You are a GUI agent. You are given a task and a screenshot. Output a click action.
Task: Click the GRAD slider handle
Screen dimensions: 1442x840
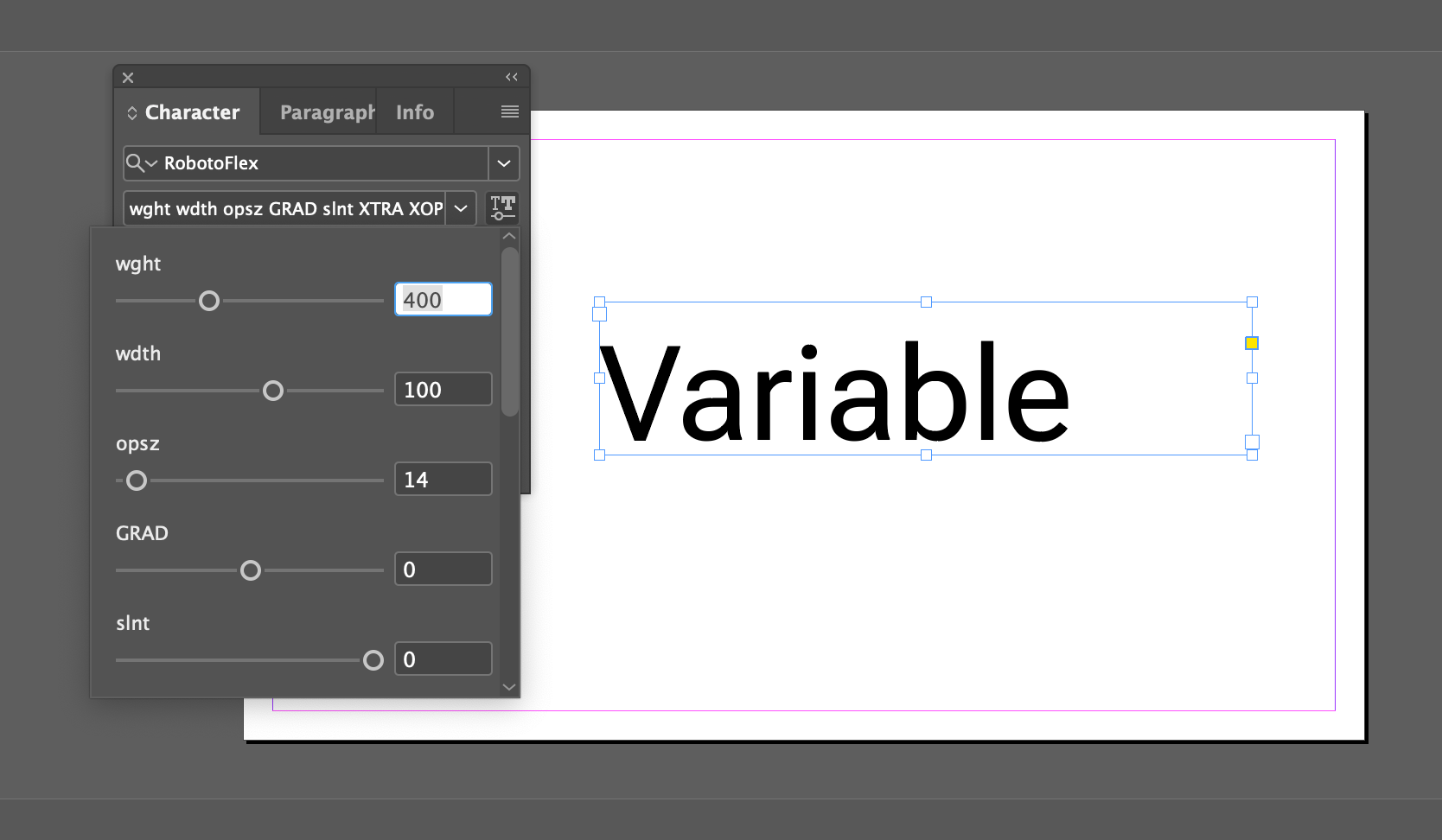[x=251, y=570]
